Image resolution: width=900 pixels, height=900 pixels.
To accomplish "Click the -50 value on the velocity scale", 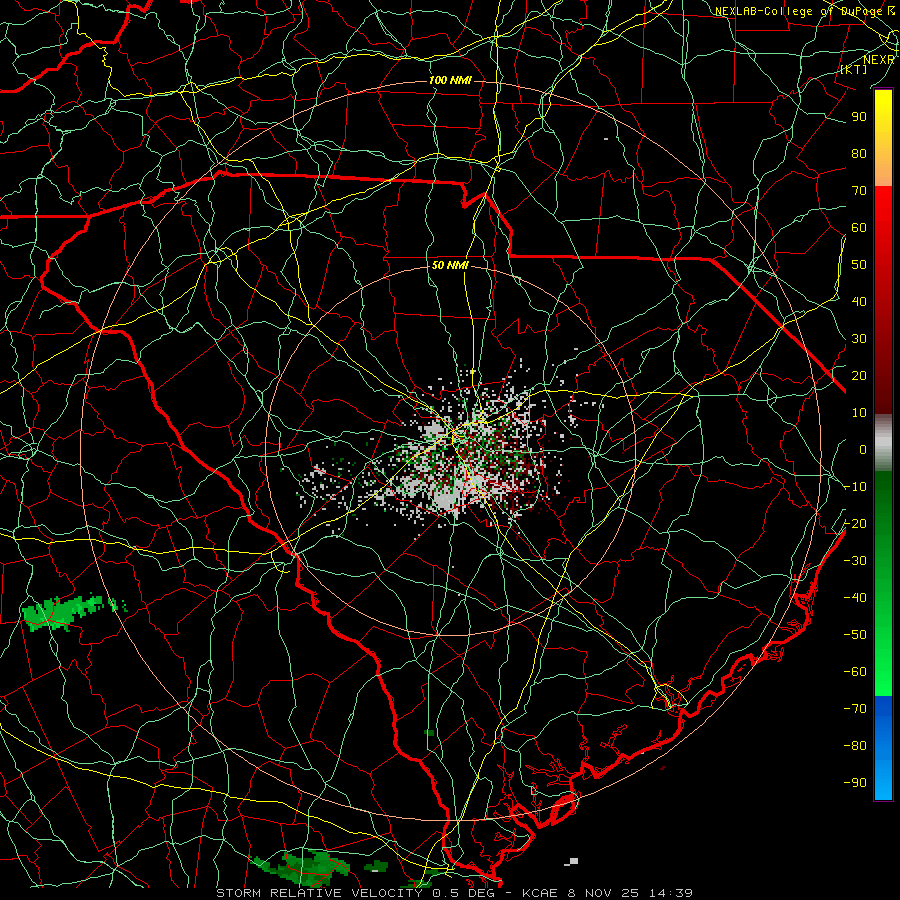I will [x=855, y=634].
